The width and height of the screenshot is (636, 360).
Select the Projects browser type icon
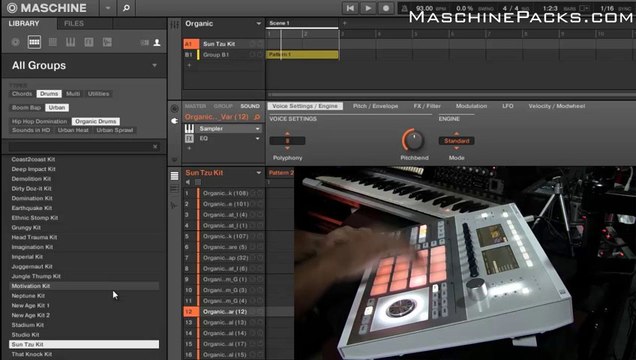[x=15, y=42]
